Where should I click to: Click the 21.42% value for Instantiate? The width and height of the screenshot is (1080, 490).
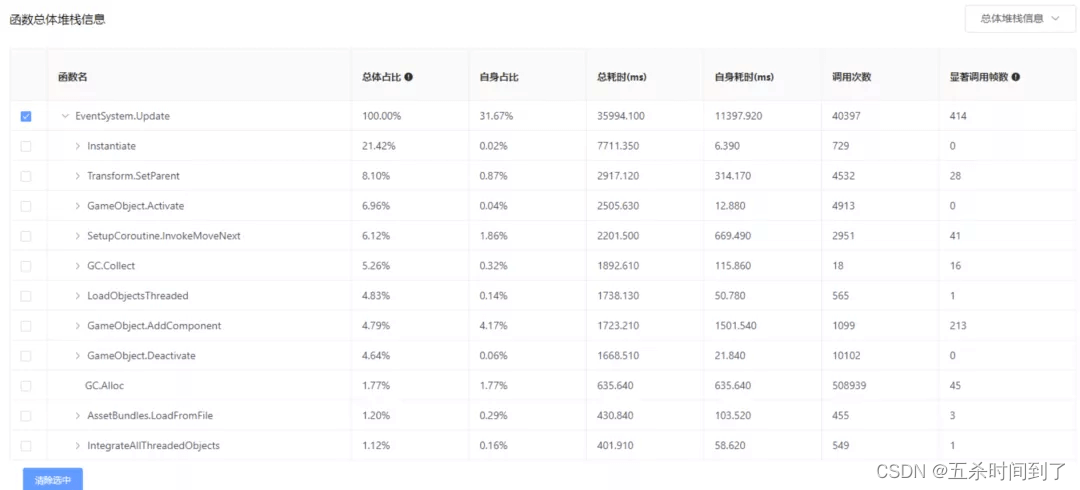[x=379, y=146]
